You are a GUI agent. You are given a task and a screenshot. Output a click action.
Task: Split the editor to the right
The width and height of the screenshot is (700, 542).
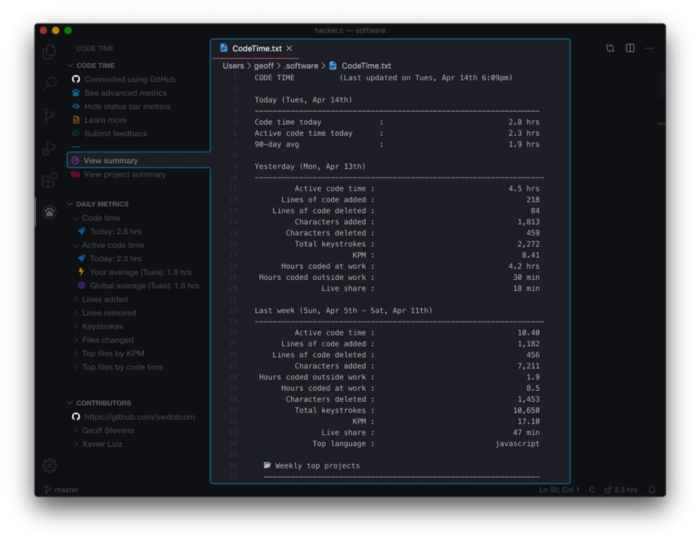click(x=630, y=48)
